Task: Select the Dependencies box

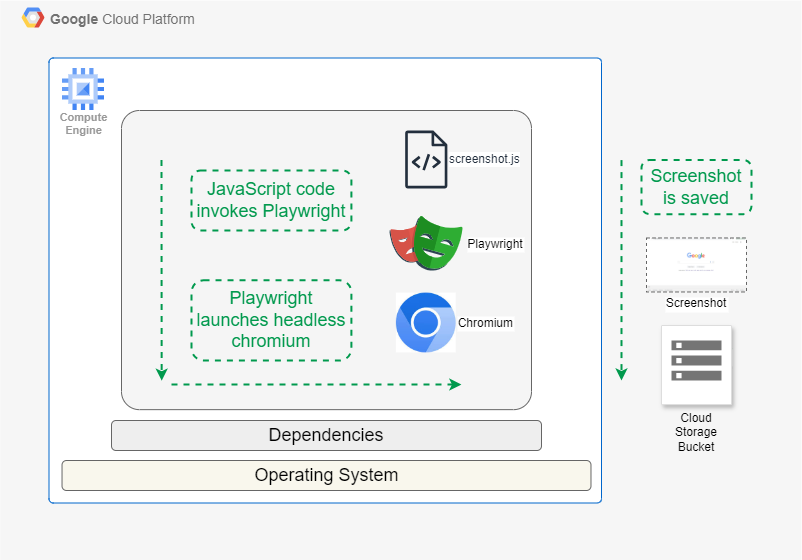Action: pos(326,435)
